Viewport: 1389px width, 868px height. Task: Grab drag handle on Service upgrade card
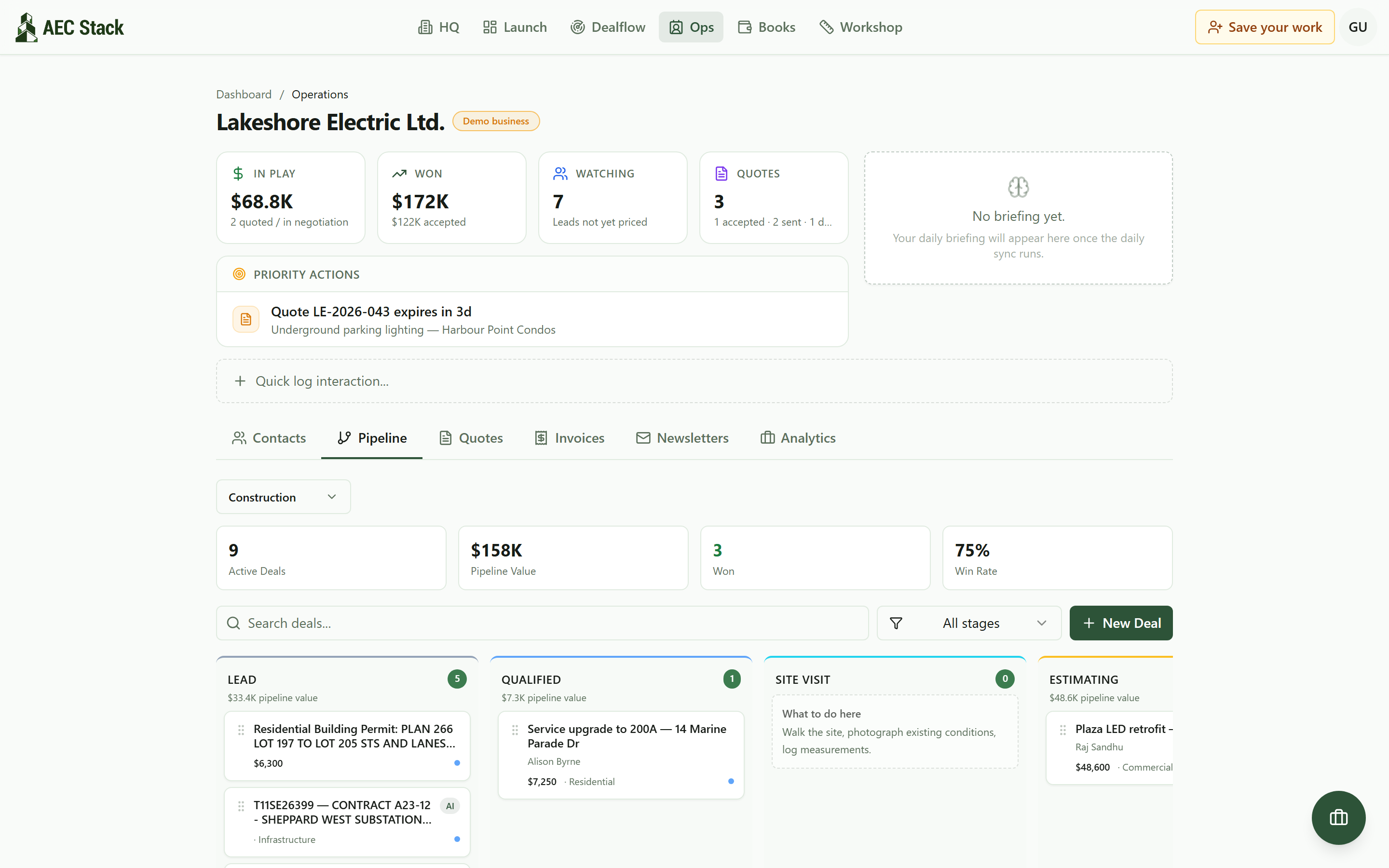515,730
